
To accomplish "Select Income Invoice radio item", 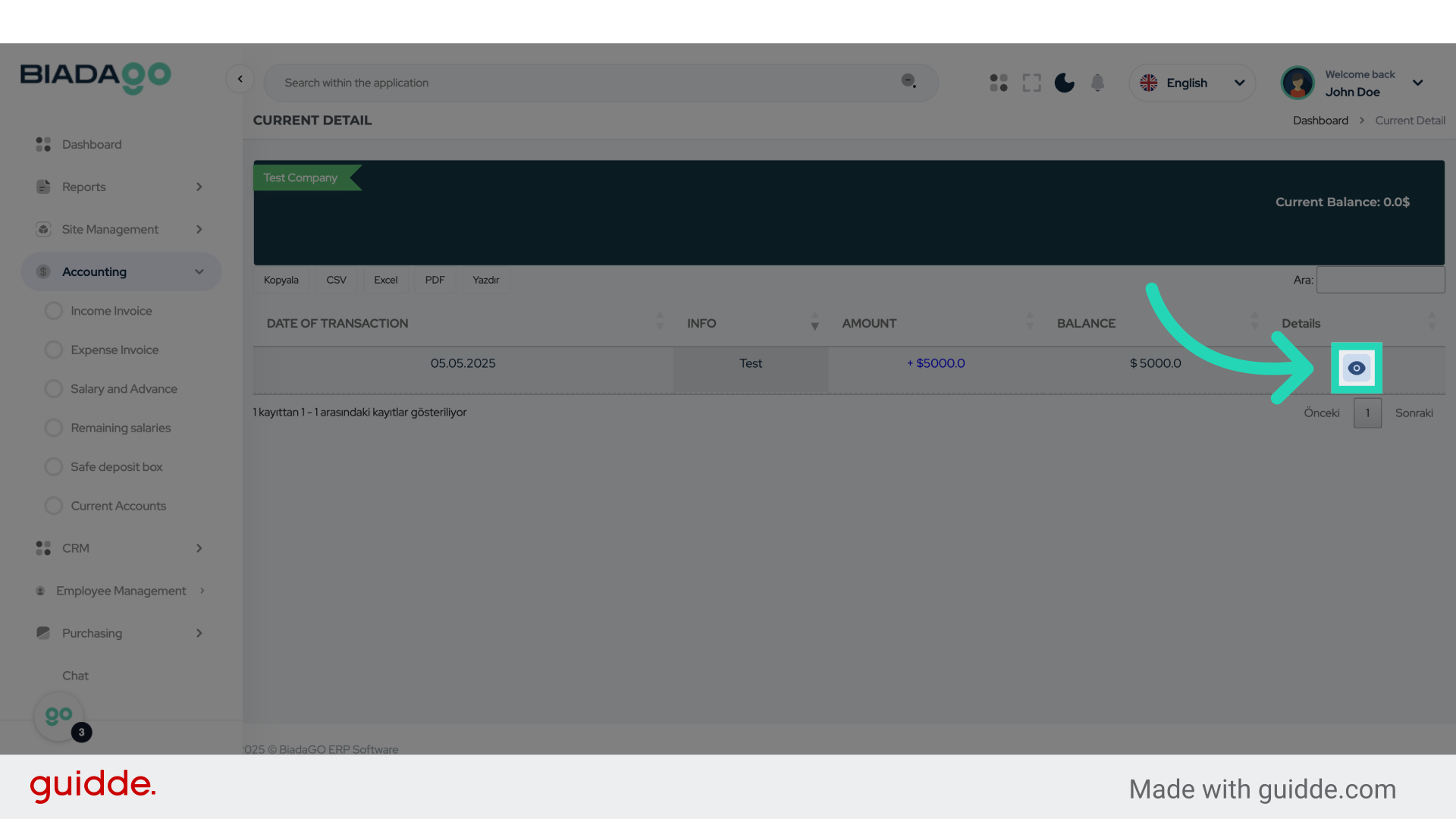I will click(x=111, y=311).
